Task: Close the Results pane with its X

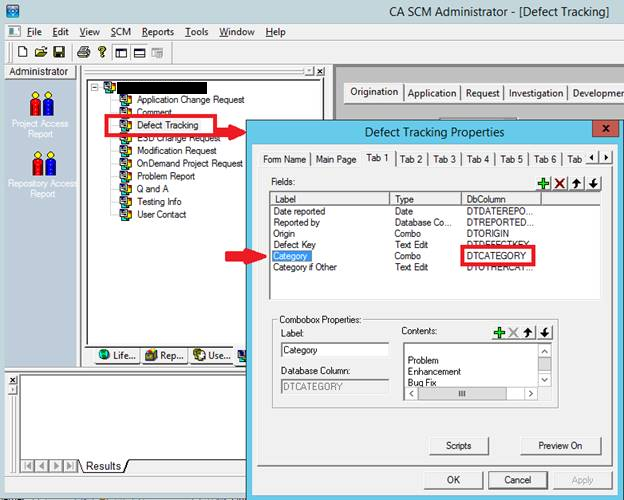Action: (x=13, y=380)
